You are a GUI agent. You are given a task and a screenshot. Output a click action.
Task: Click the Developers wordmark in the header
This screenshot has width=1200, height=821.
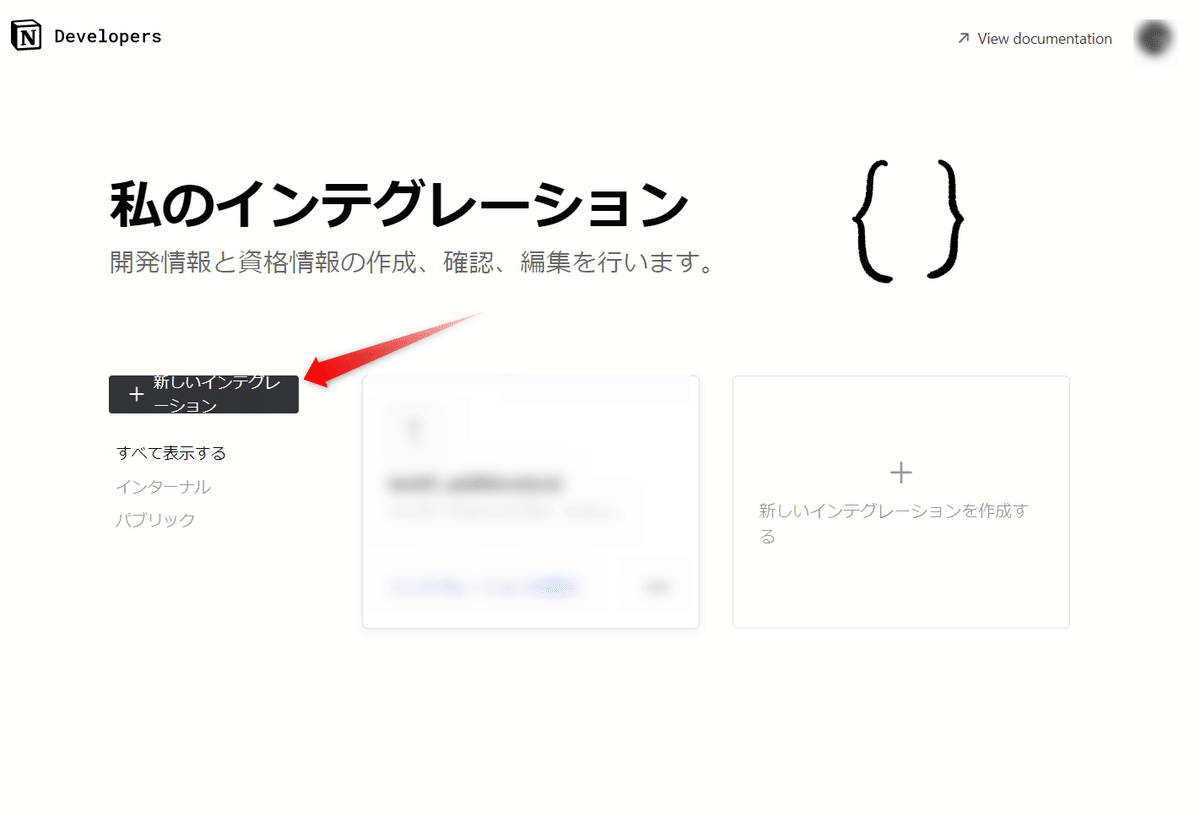coord(110,35)
